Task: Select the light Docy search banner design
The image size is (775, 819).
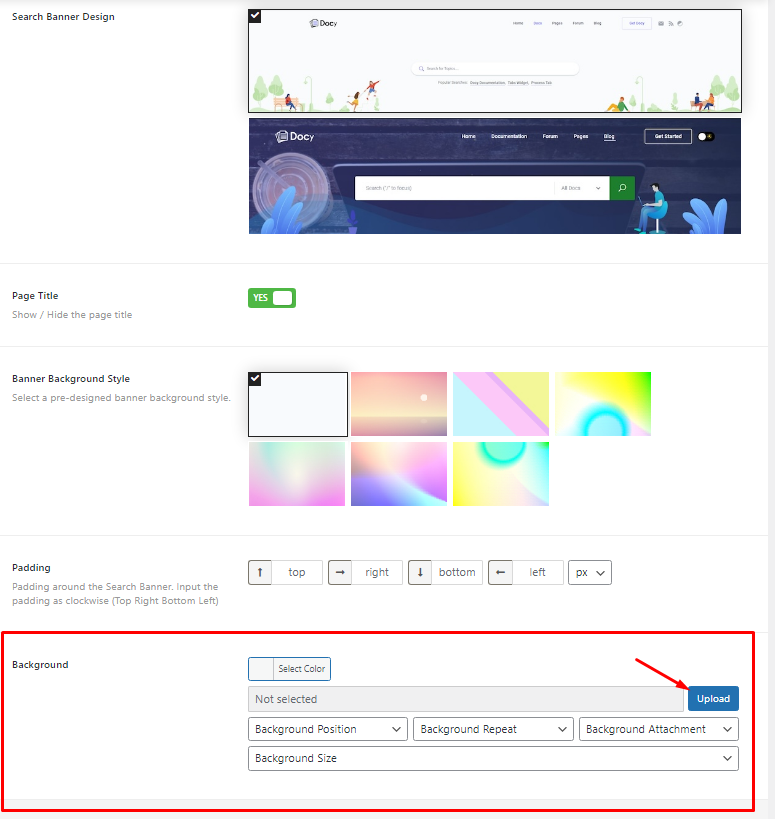Action: (x=495, y=61)
